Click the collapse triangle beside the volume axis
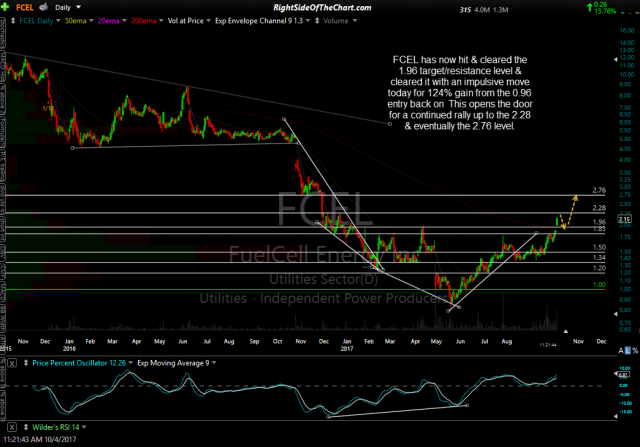Screen dimensions: 640x447 click(616, 314)
